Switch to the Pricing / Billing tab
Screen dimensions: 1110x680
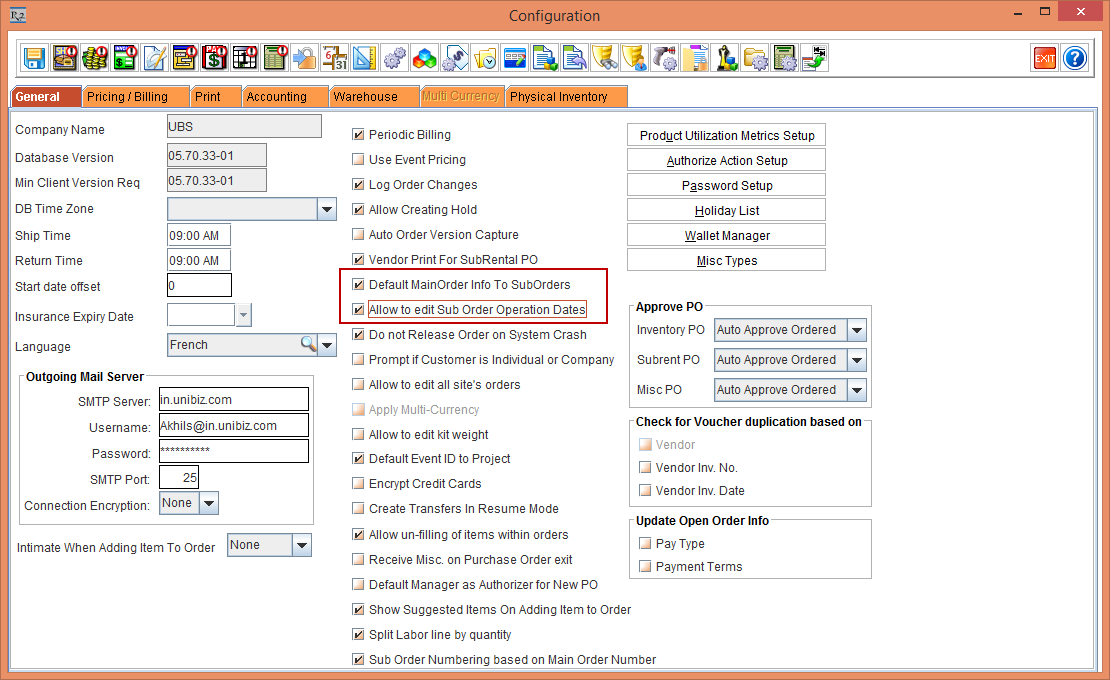coord(127,97)
